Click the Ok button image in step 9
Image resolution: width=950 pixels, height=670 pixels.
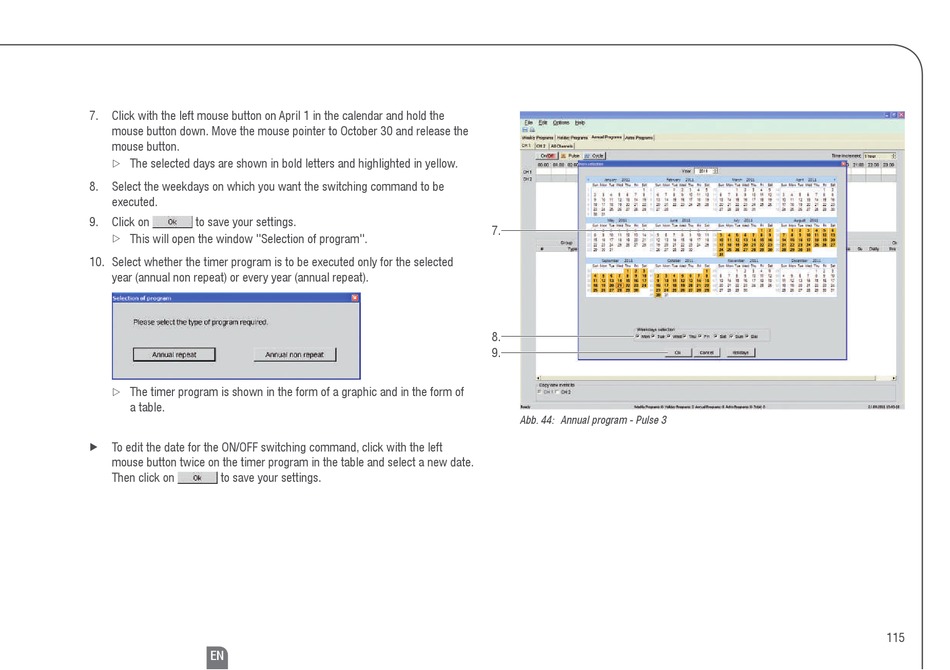click(172, 222)
